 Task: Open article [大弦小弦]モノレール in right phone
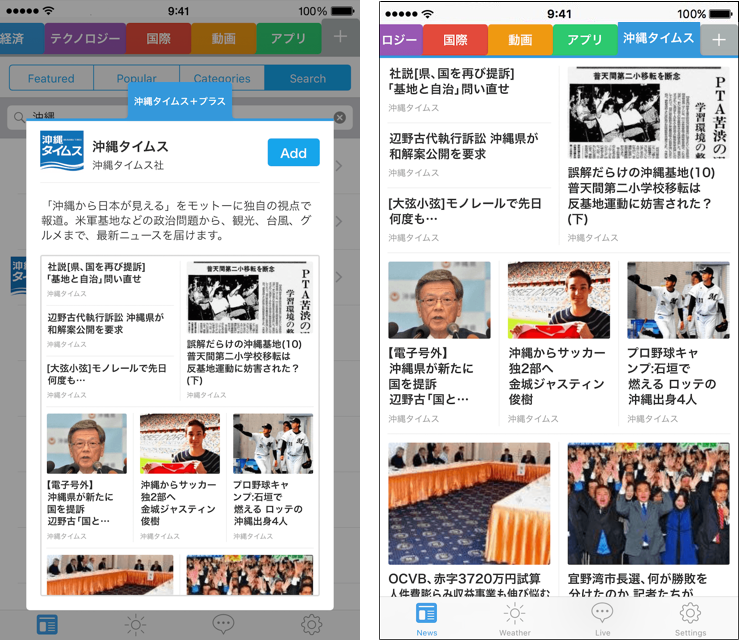click(x=465, y=211)
